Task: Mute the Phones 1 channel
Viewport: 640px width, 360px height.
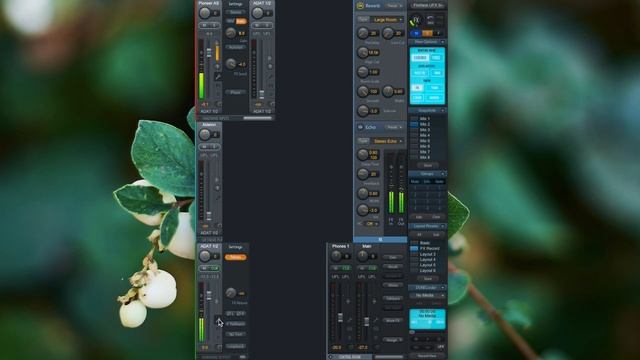Action: pos(336,268)
